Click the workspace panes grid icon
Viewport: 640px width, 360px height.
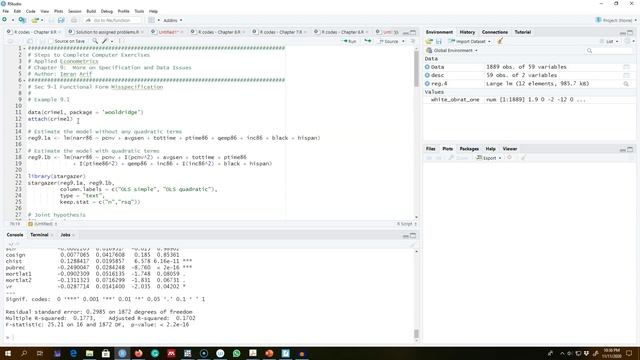click(x=151, y=20)
